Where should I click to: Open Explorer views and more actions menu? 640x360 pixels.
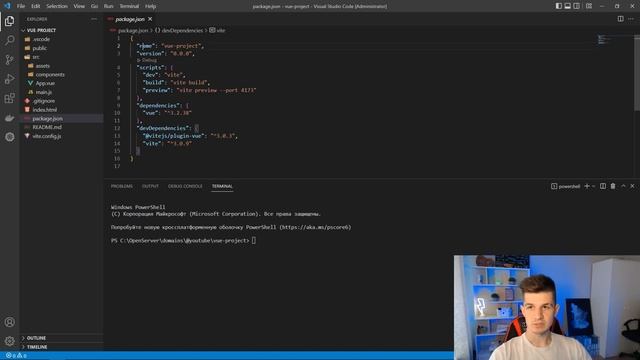pyautogui.click(x=94, y=19)
